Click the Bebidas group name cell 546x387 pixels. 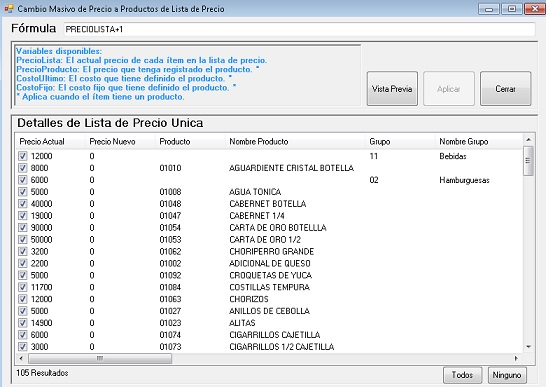453,156
